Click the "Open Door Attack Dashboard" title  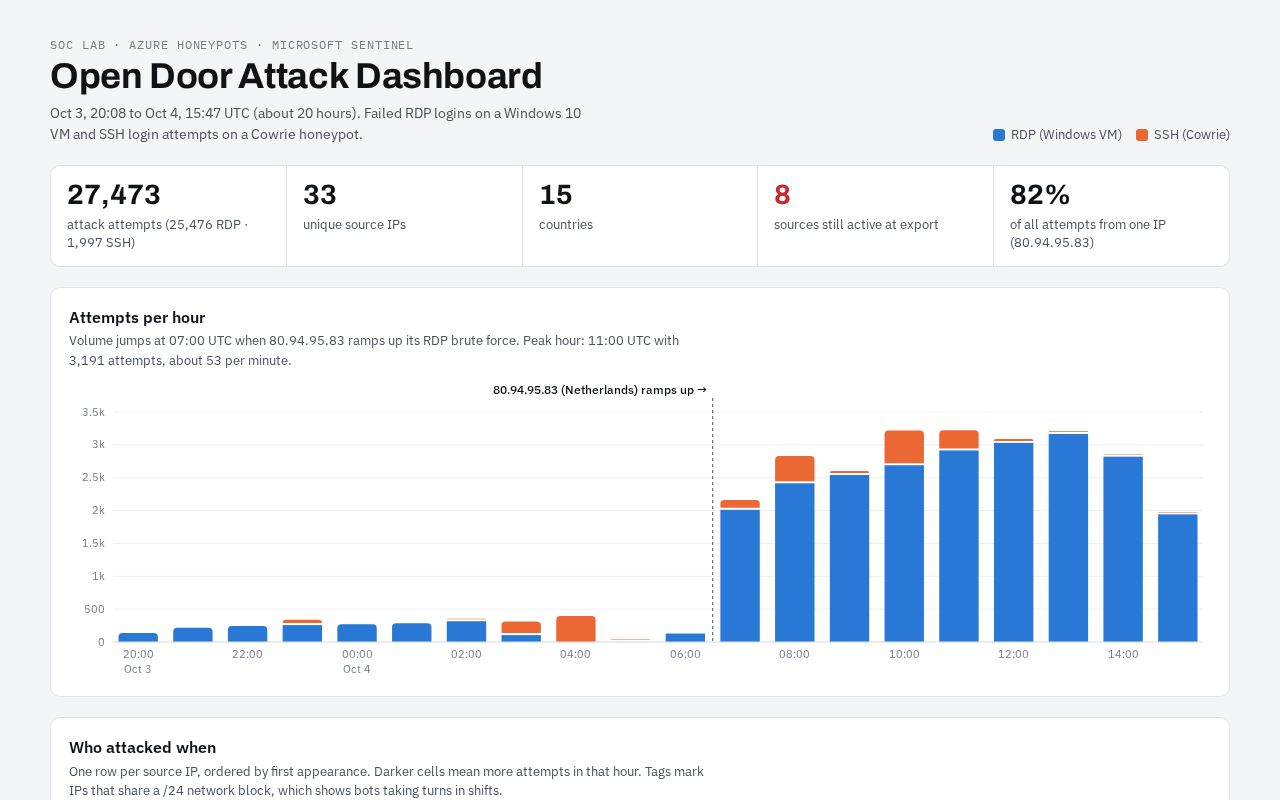point(296,76)
